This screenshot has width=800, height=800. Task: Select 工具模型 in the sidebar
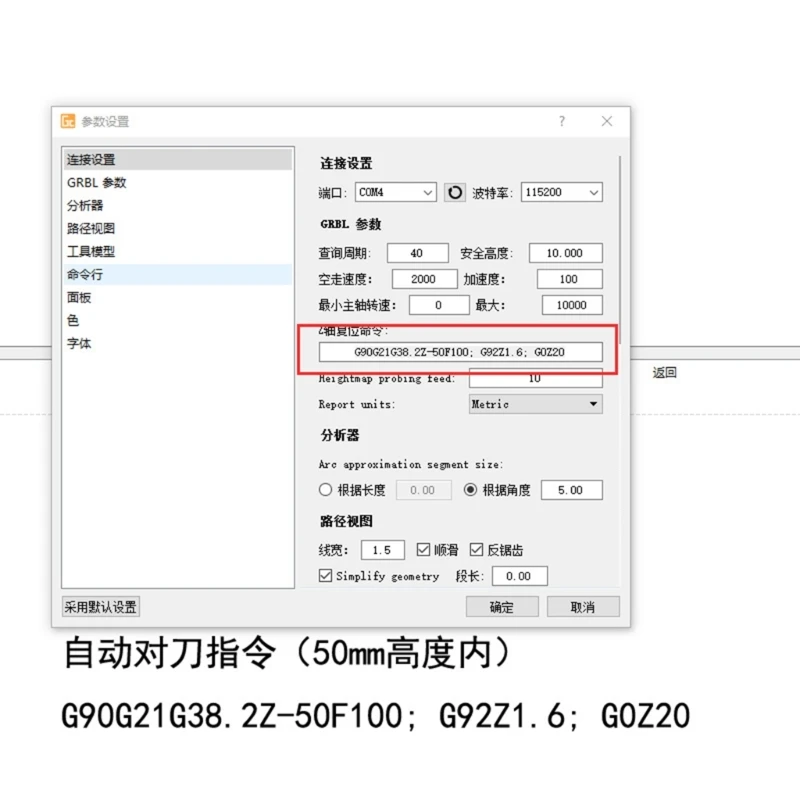point(178,252)
